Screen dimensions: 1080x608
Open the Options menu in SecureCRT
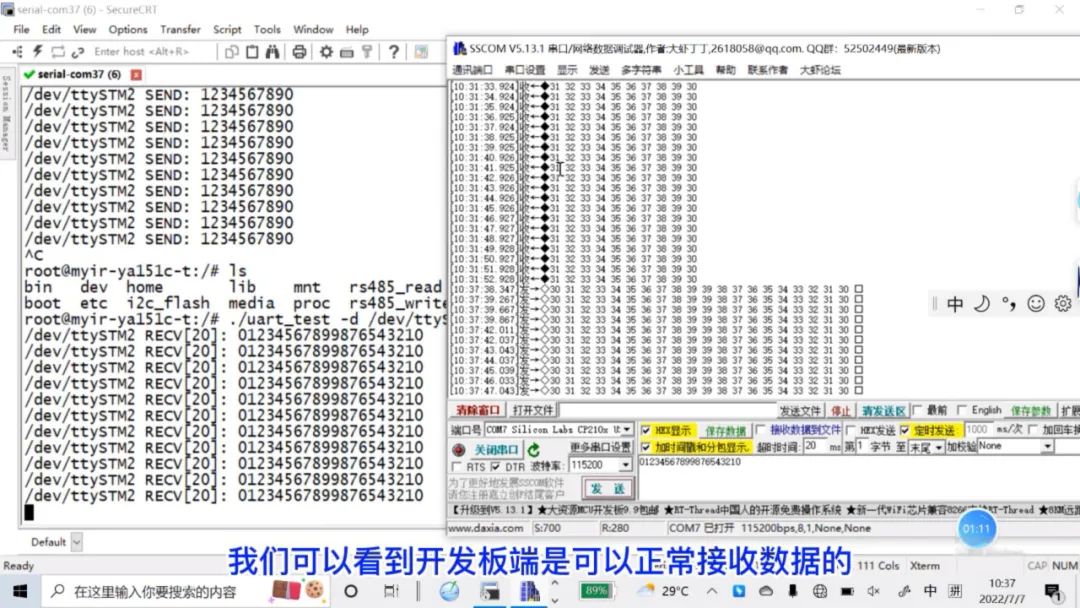(128, 30)
